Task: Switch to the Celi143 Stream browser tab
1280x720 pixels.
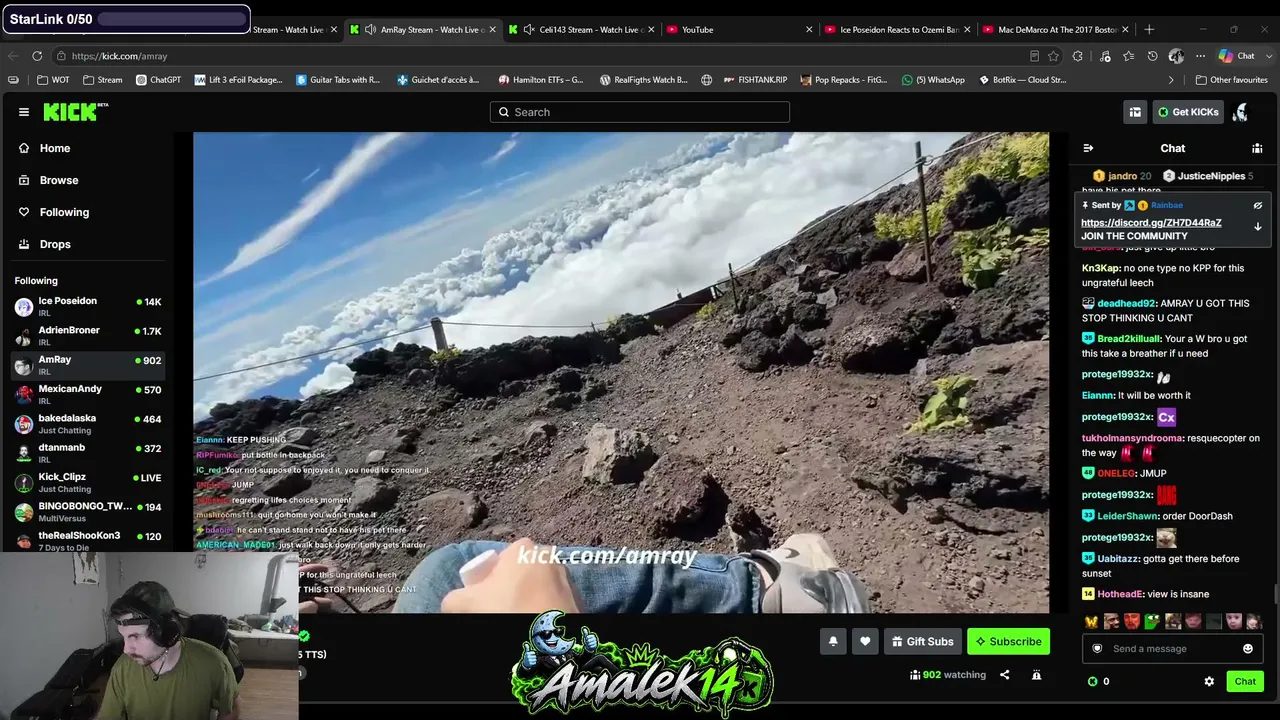Action: click(582, 30)
